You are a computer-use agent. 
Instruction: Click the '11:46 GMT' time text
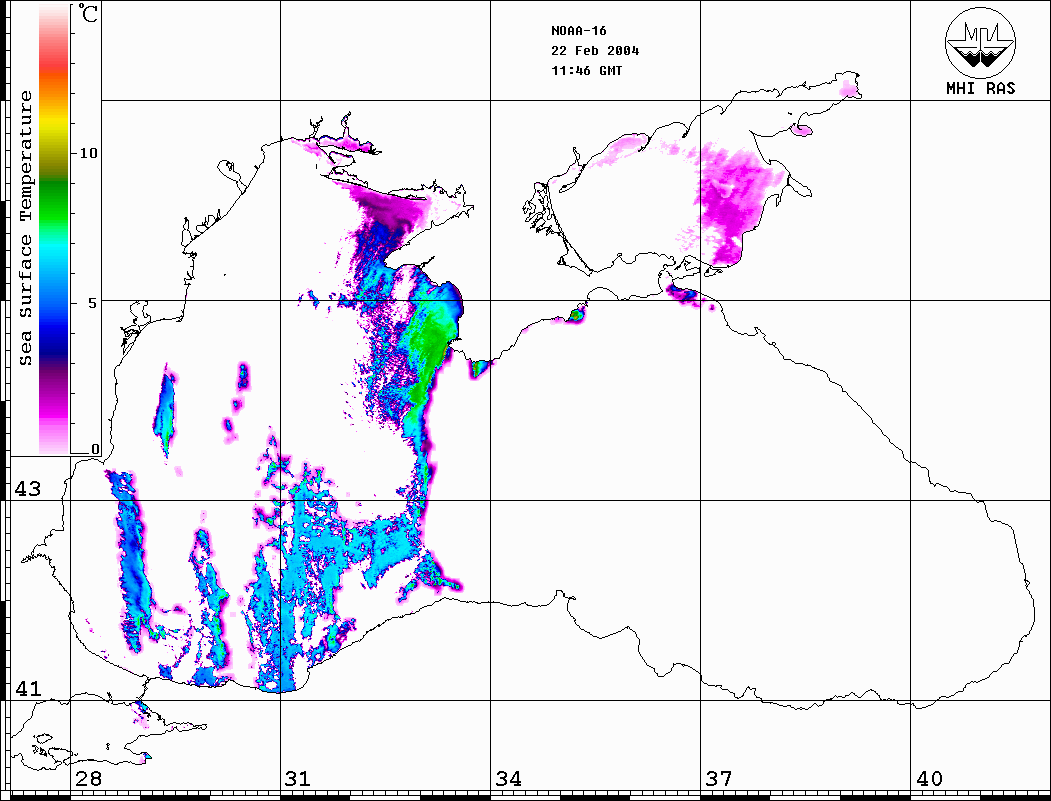[586, 71]
